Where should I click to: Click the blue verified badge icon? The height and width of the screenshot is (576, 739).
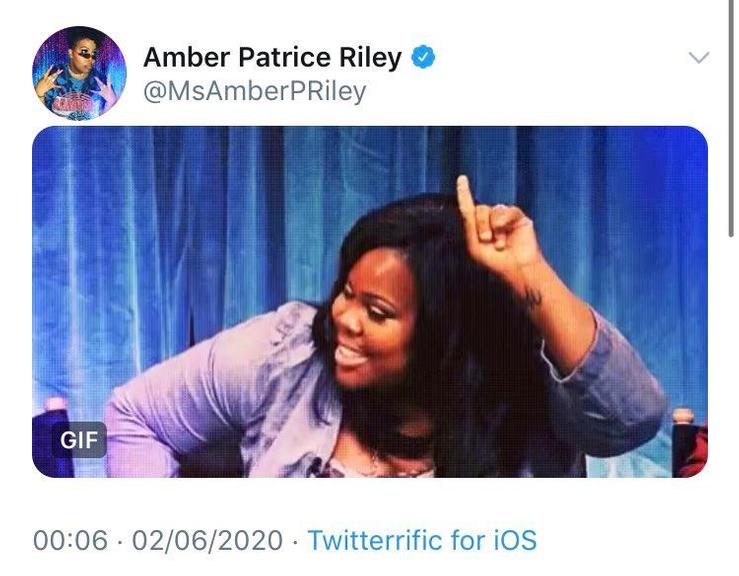(423, 57)
